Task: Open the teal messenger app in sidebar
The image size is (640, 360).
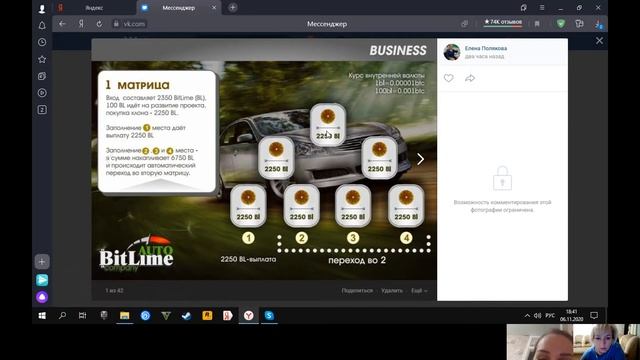Action: [42, 280]
